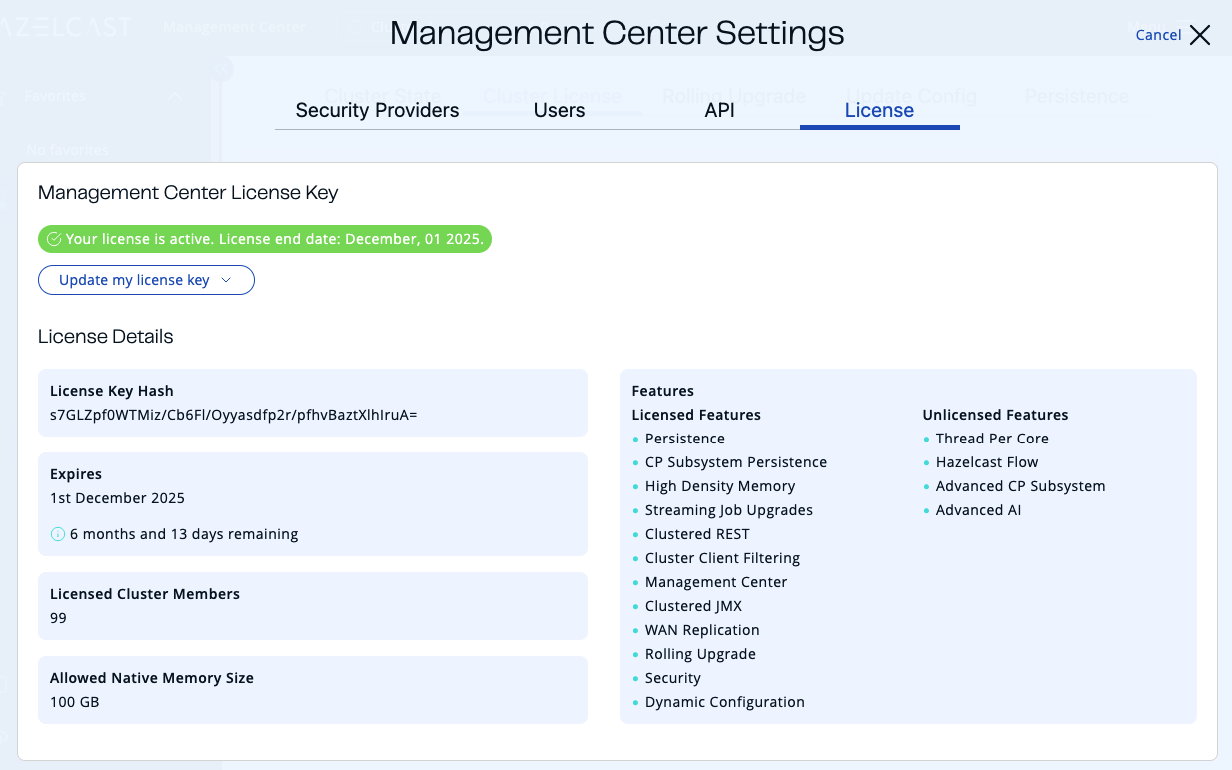Close the settings dialog with the X icon
The width and height of the screenshot is (1232, 770).
click(1200, 33)
